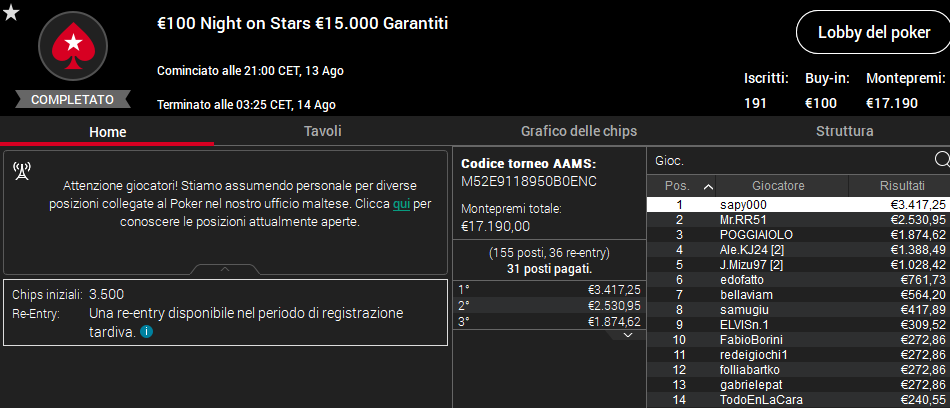Screen dimensions: 950x408
Task: Open the Struttura tab
Action: [x=845, y=131]
